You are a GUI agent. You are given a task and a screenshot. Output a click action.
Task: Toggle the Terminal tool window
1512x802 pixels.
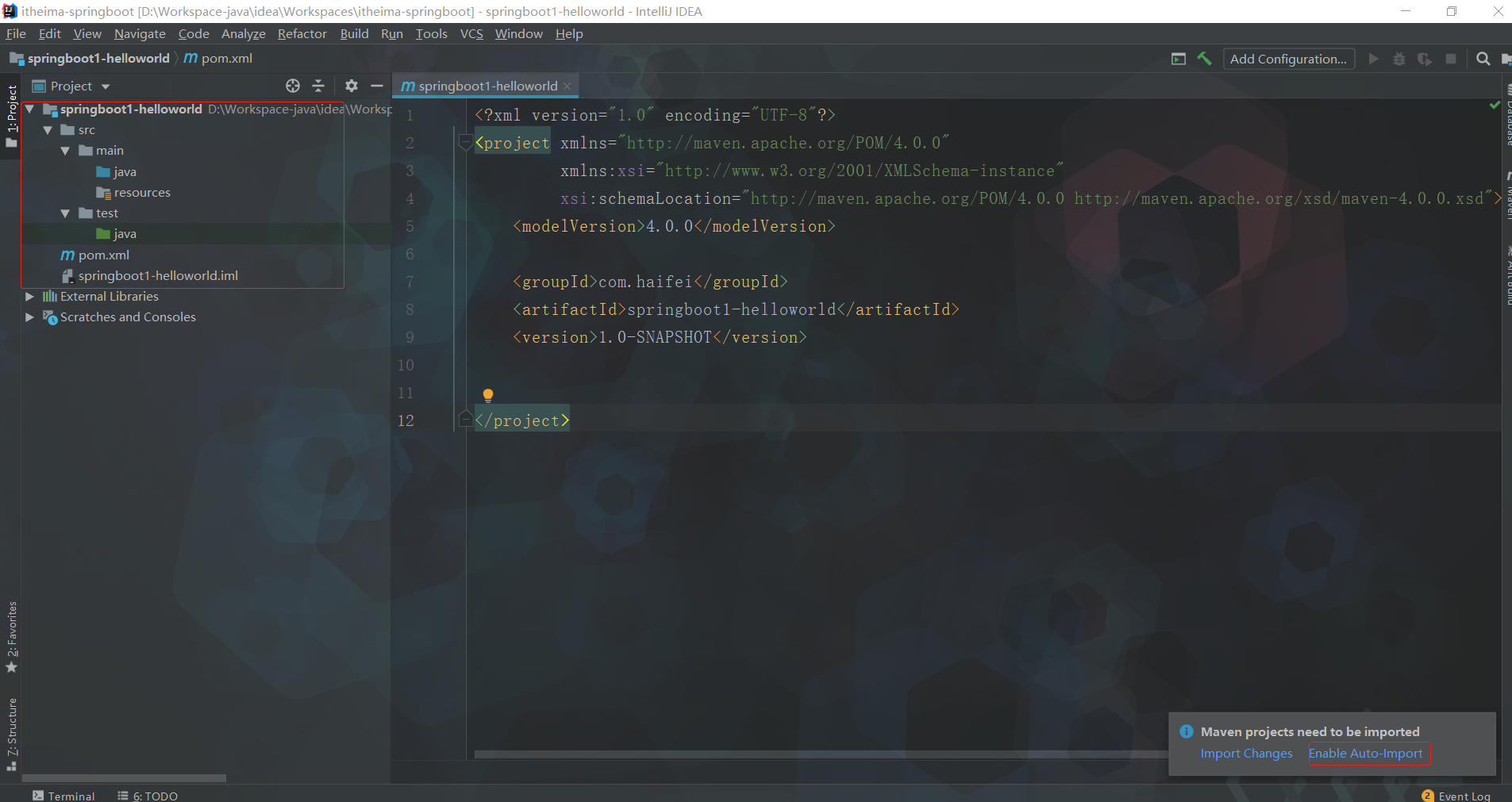pos(63,796)
